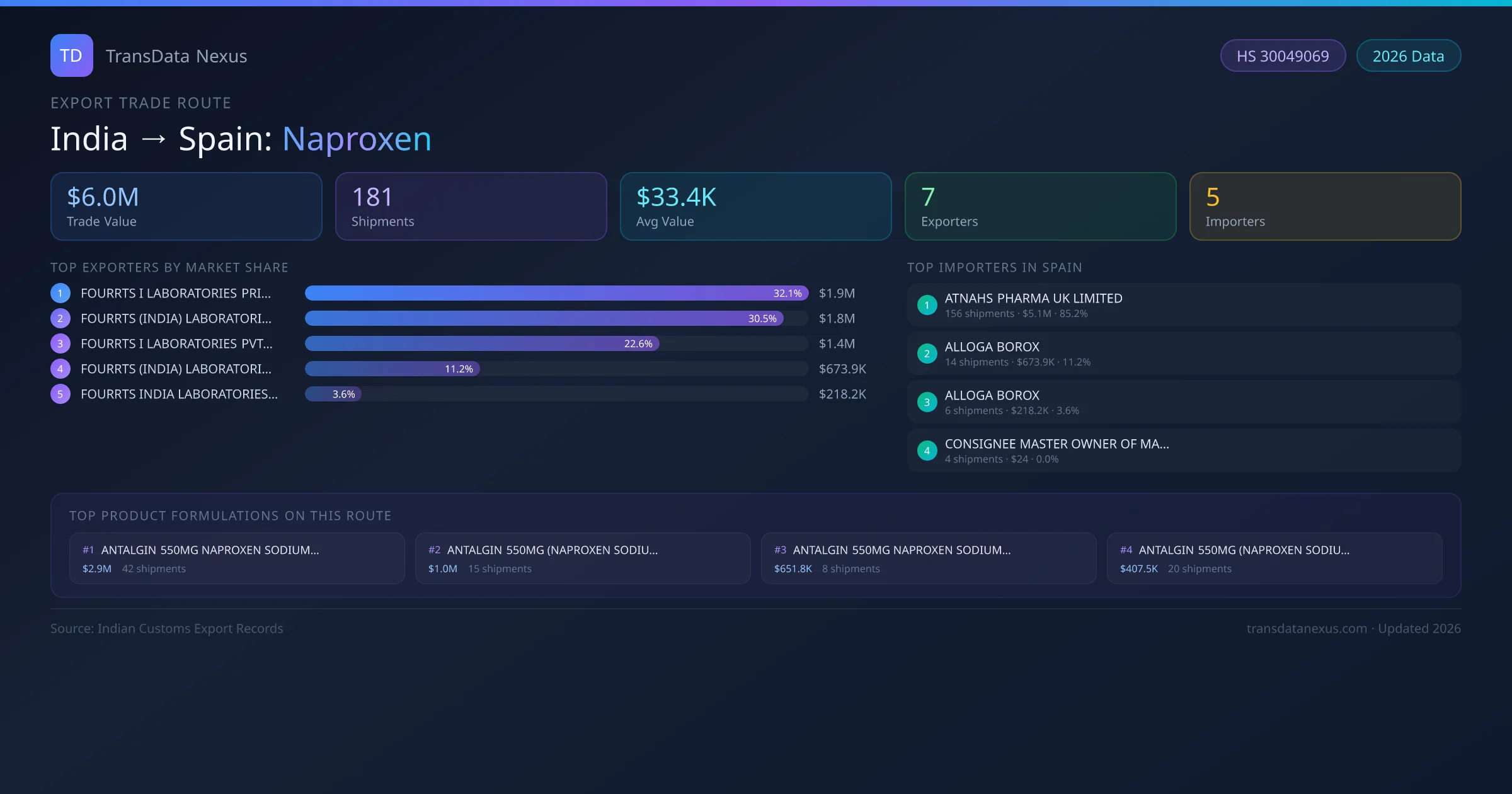Click exporter rank 1 circle badge
Image resolution: width=1512 pixels, height=794 pixels.
(x=60, y=293)
